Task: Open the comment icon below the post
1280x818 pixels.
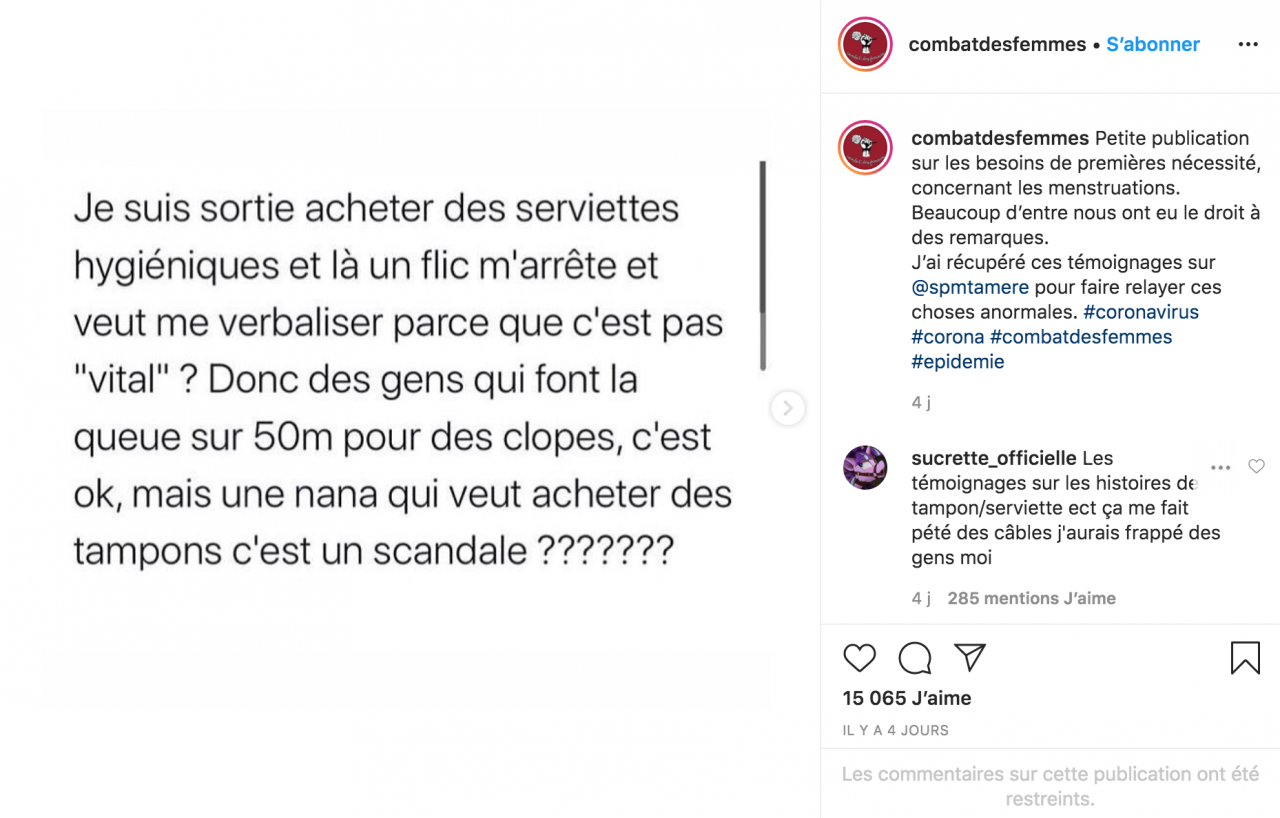Action: click(913, 658)
